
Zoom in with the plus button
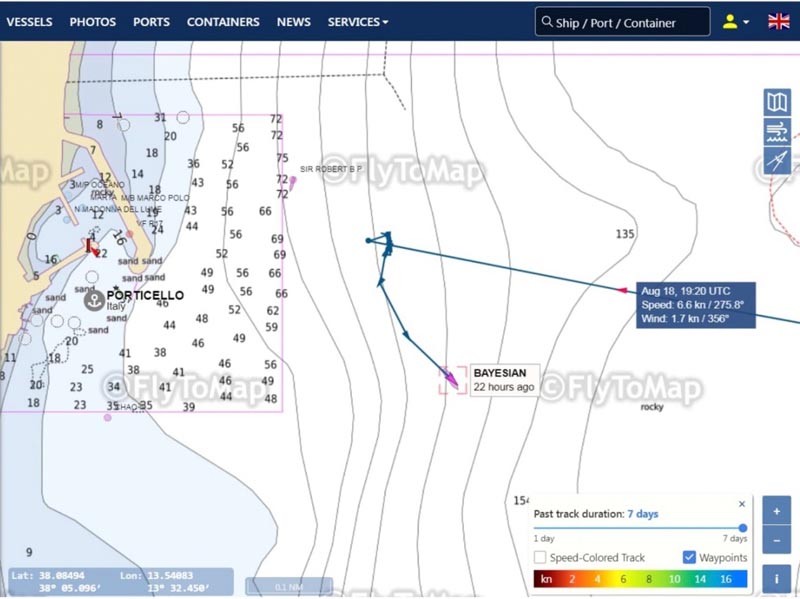[776, 510]
